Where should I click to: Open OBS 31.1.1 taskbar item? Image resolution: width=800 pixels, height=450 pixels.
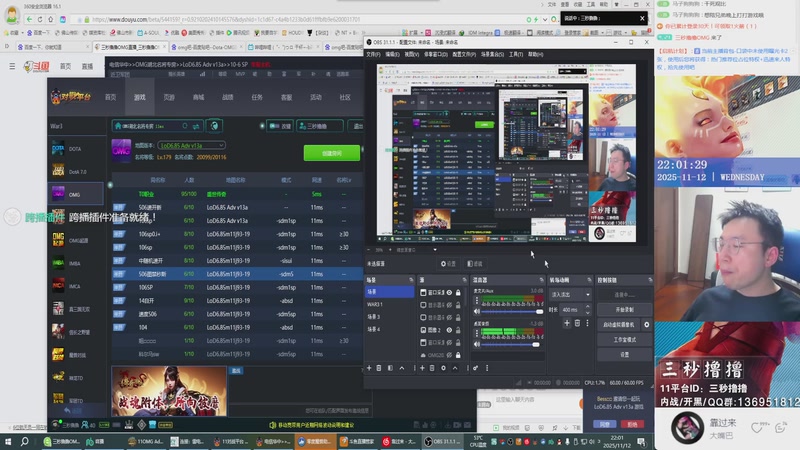tap(443, 441)
